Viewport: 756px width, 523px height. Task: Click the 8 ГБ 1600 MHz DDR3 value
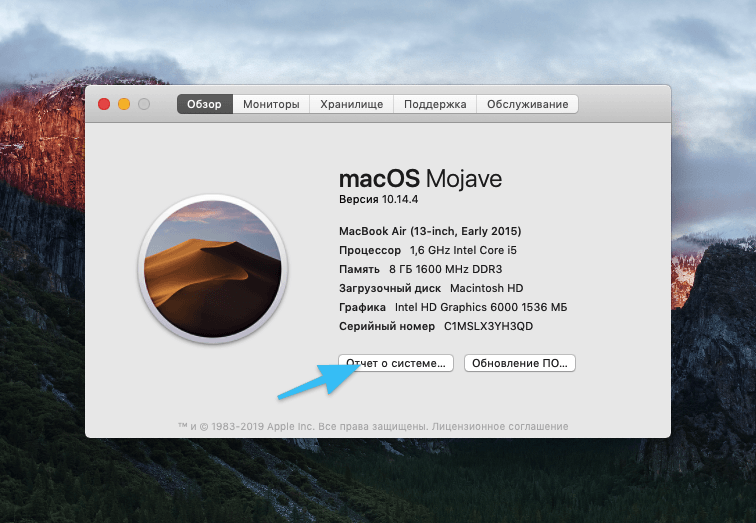click(x=446, y=269)
